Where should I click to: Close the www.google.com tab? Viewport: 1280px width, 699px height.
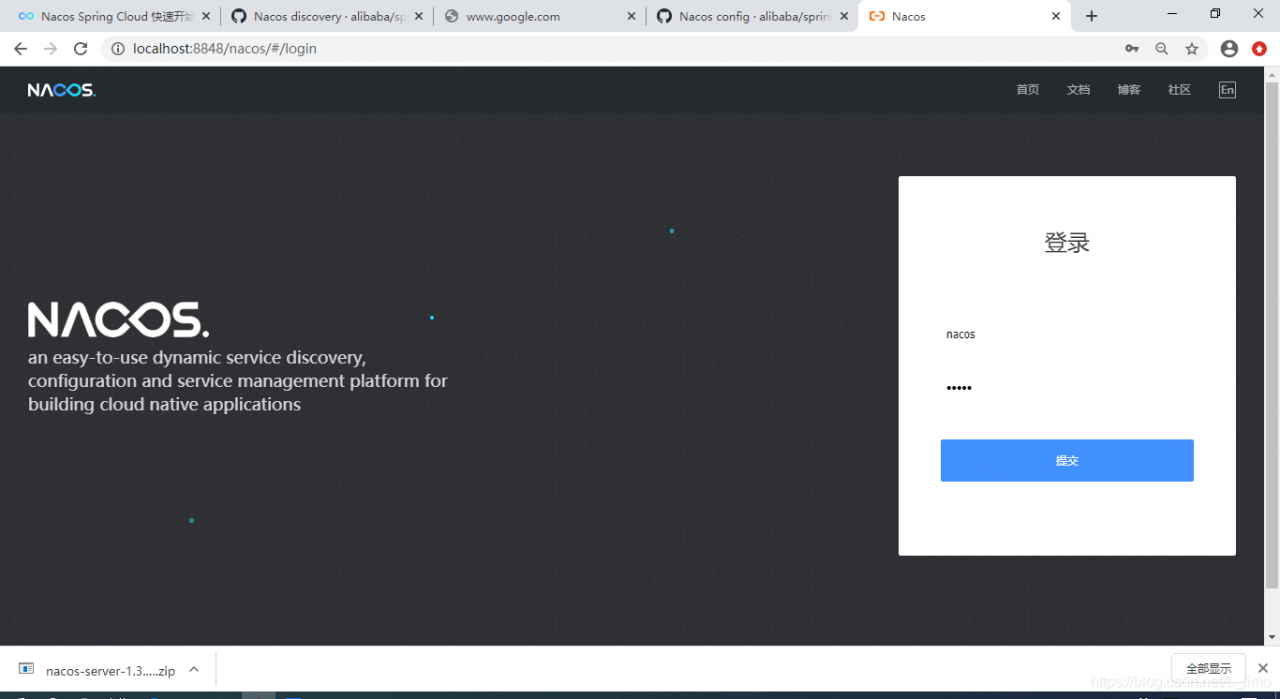point(631,16)
